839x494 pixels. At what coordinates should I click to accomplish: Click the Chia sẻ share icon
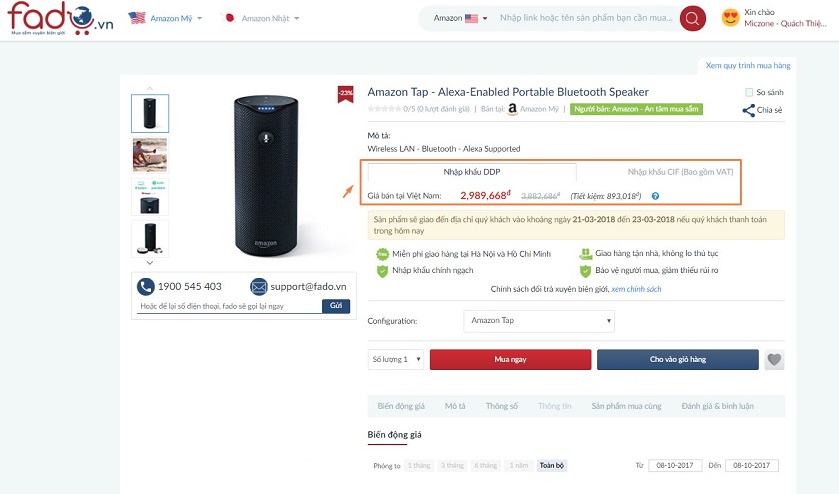tap(749, 110)
